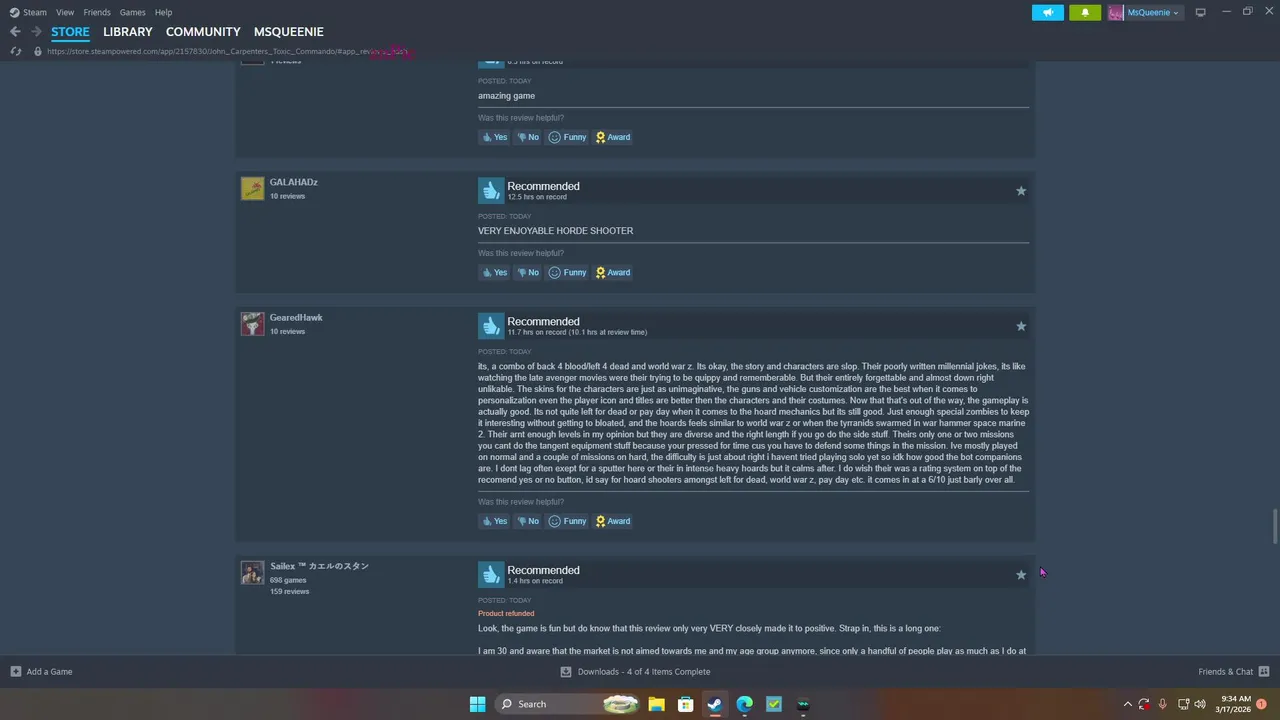The image size is (1280, 720).
Task: Go forward with the forward arrow
Action: [x=36, y=32]
